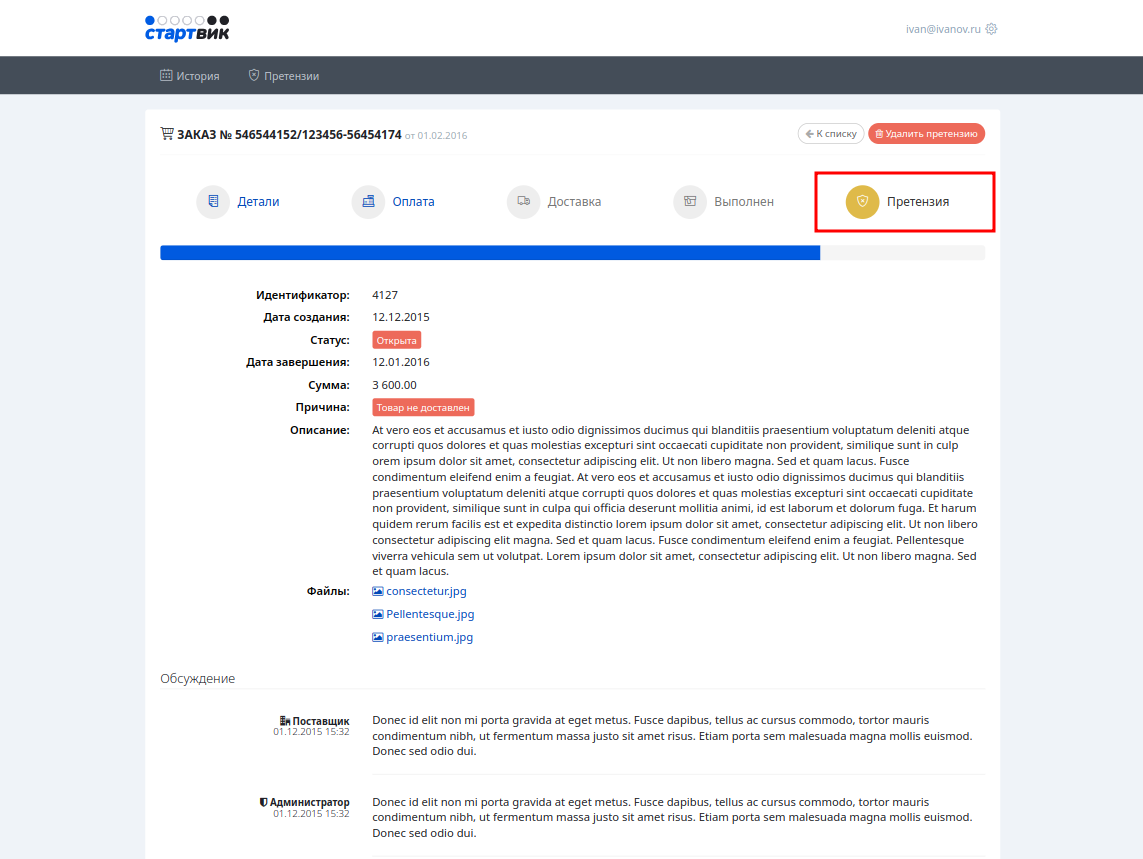1143x859 pixels.
Task: Click the blue order progress bar
Action: 490,253
